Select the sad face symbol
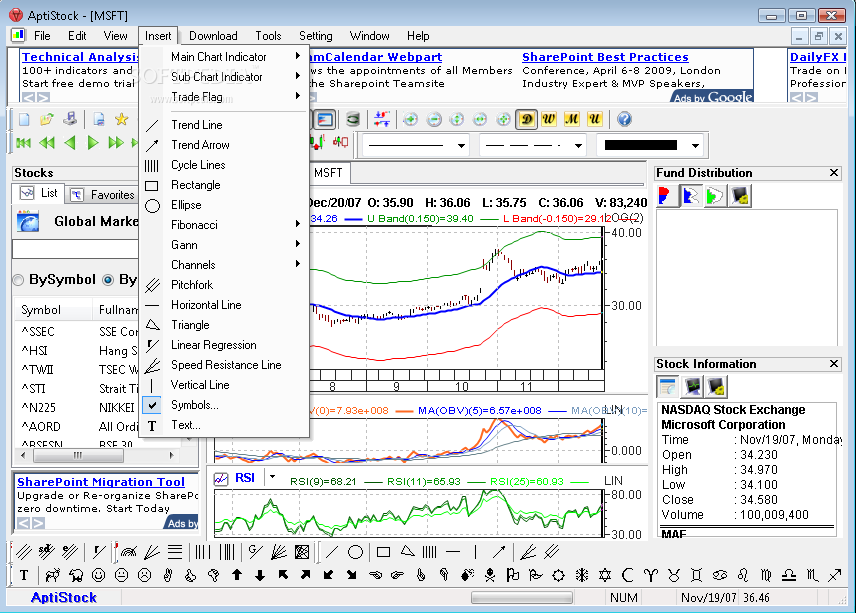This screenshot has width=856, height=613. (144, 575)
